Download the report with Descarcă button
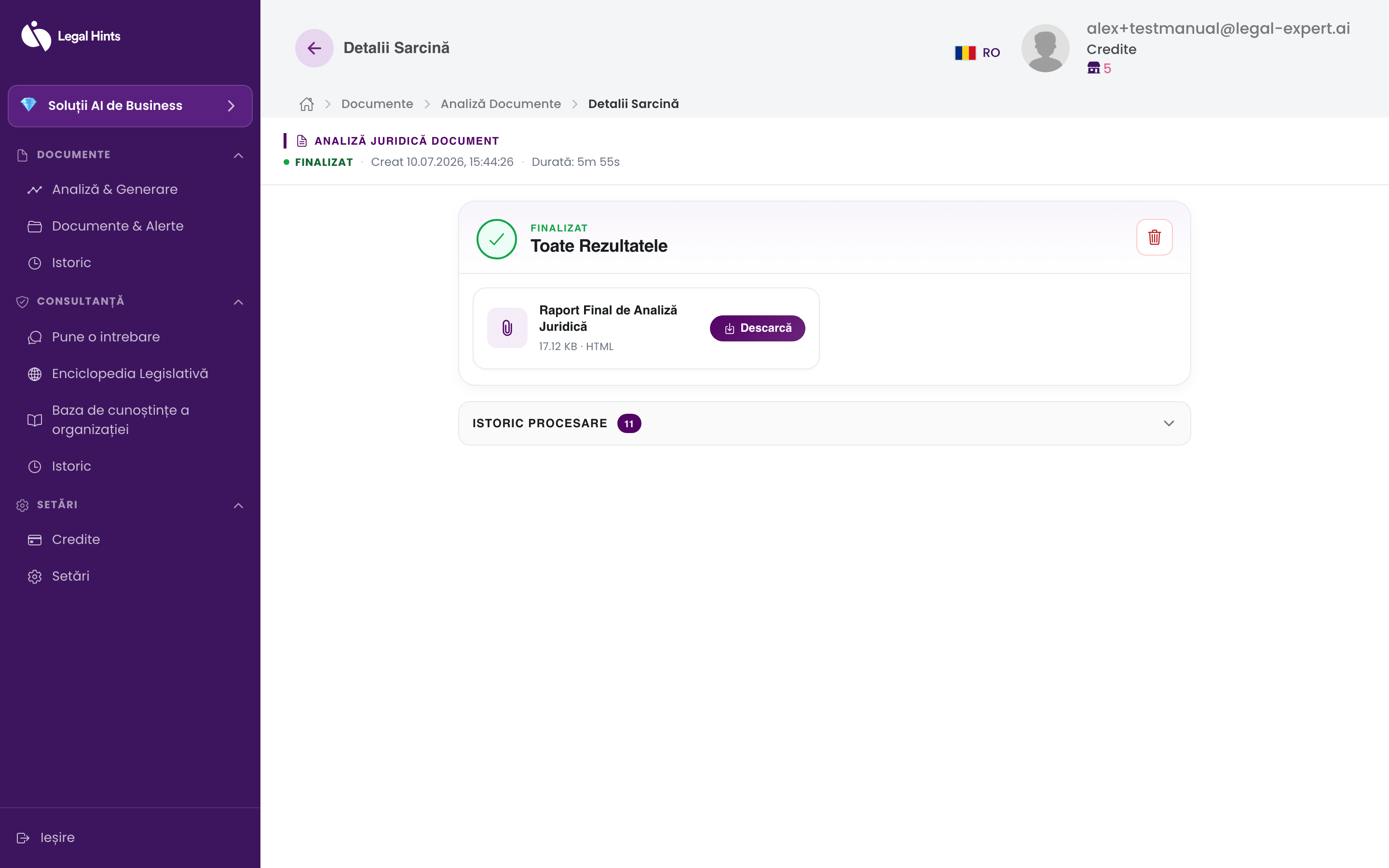 click(x=757, y=328)
